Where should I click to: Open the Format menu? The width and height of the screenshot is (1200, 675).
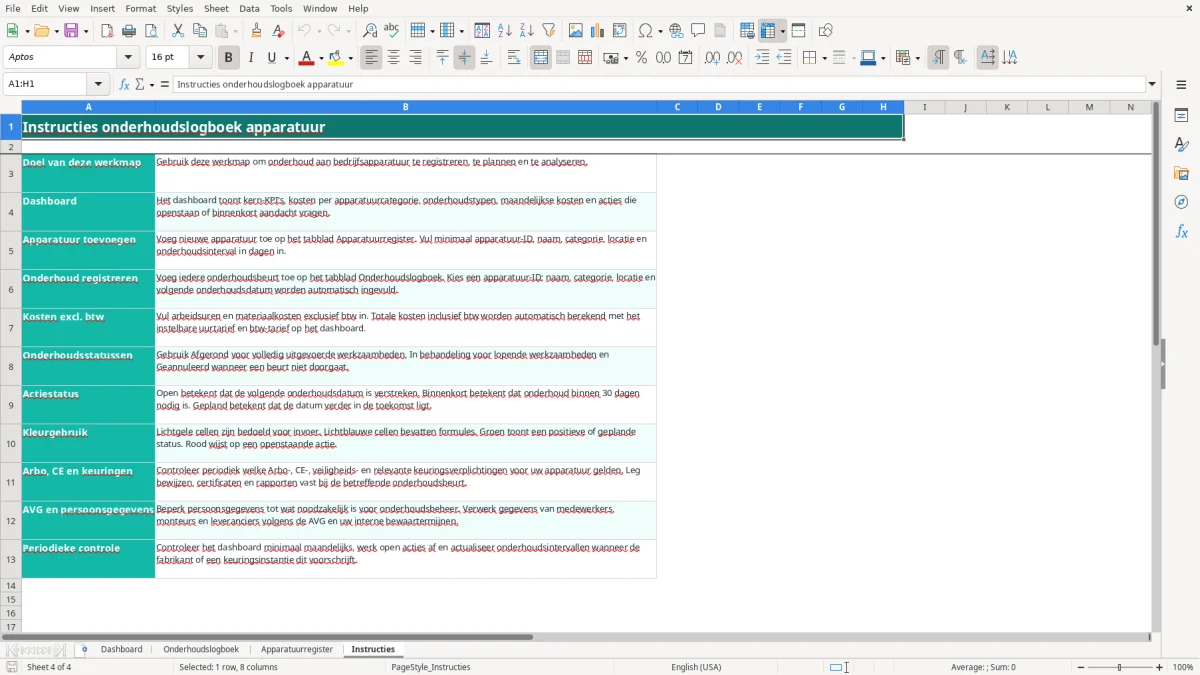tap(141, 8)
